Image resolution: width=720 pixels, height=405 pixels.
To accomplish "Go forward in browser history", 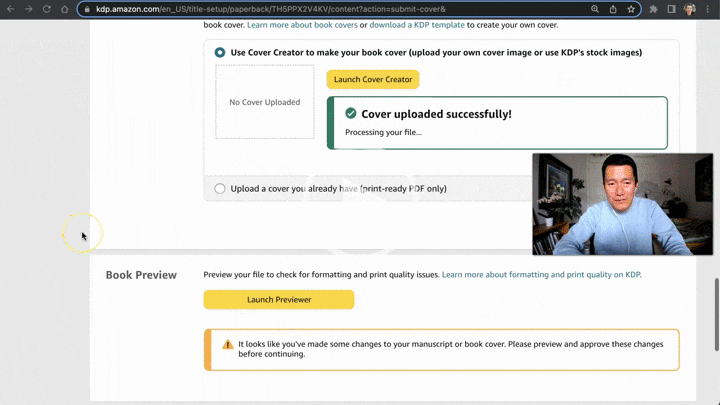I will click(28, 9).
